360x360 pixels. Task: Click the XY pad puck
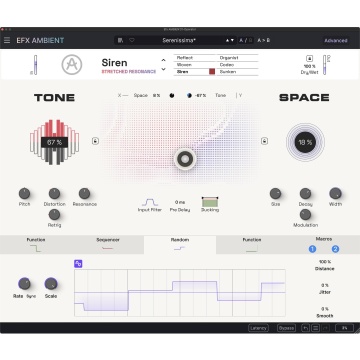[x=185, y=159]
